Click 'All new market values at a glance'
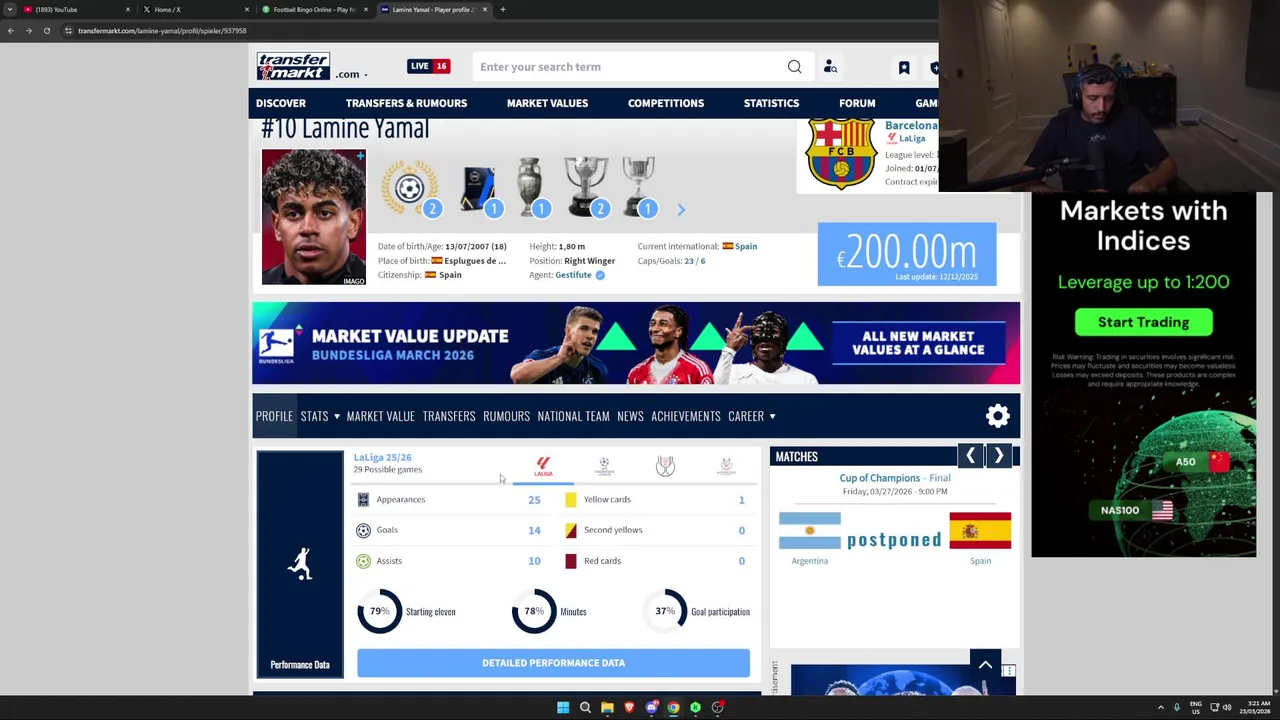This screenshot has width=1280, height=720. click(x=918, y=343)
